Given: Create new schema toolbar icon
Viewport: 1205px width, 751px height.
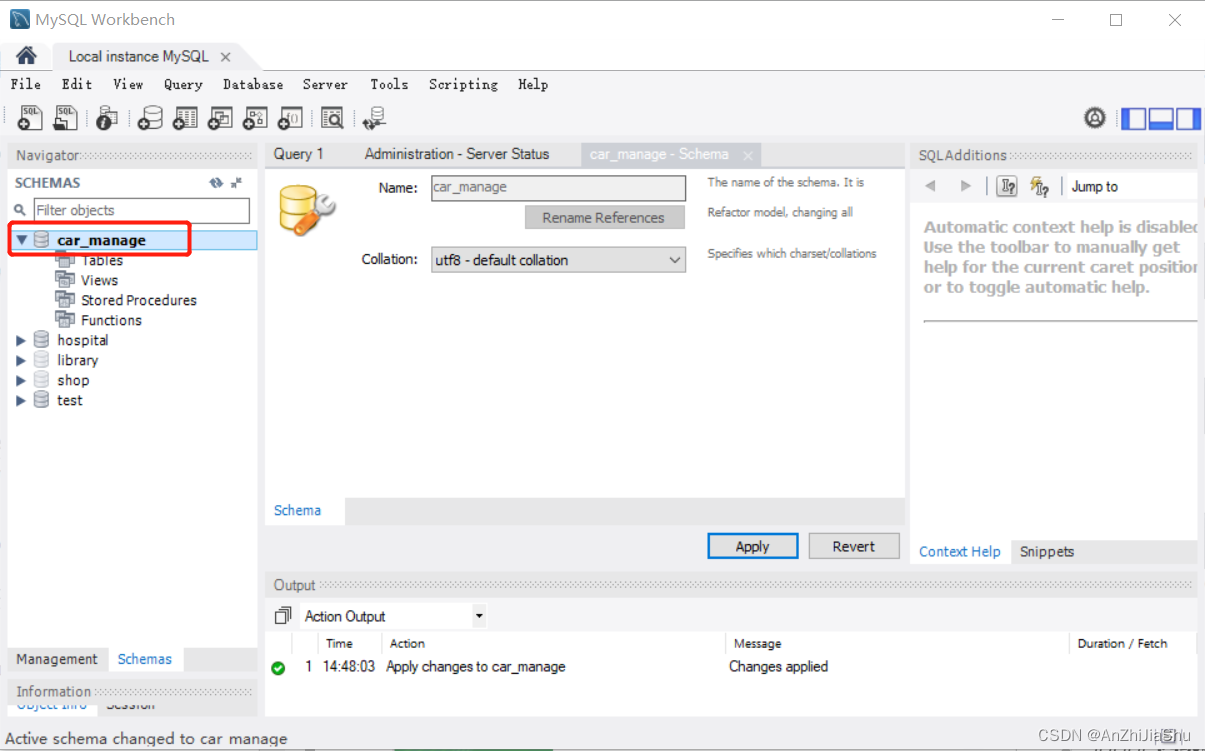Looking at the screenshot, I should point(150,118).
